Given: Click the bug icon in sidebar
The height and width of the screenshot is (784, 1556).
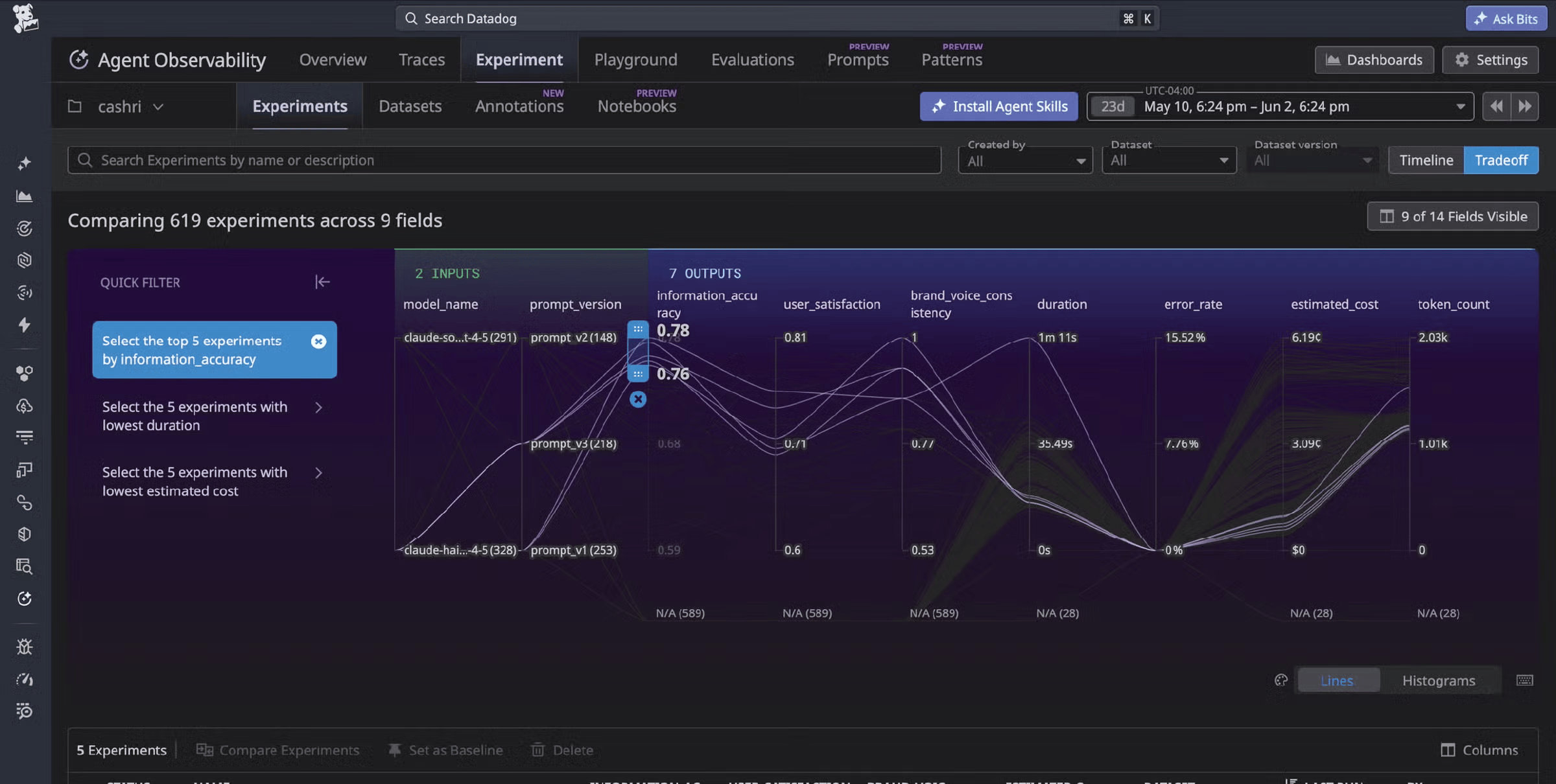Looking at the screenshot, I should (x=25, y=647).
